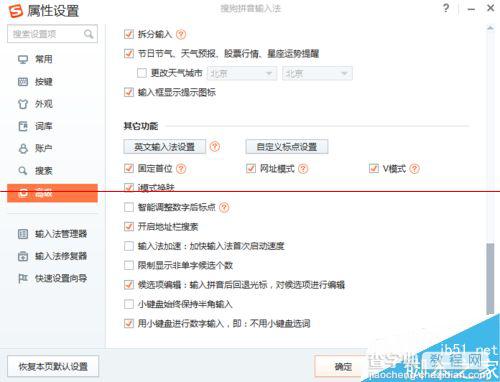
Task: Open 快速设置向导 link
Action: pos(61,278)
